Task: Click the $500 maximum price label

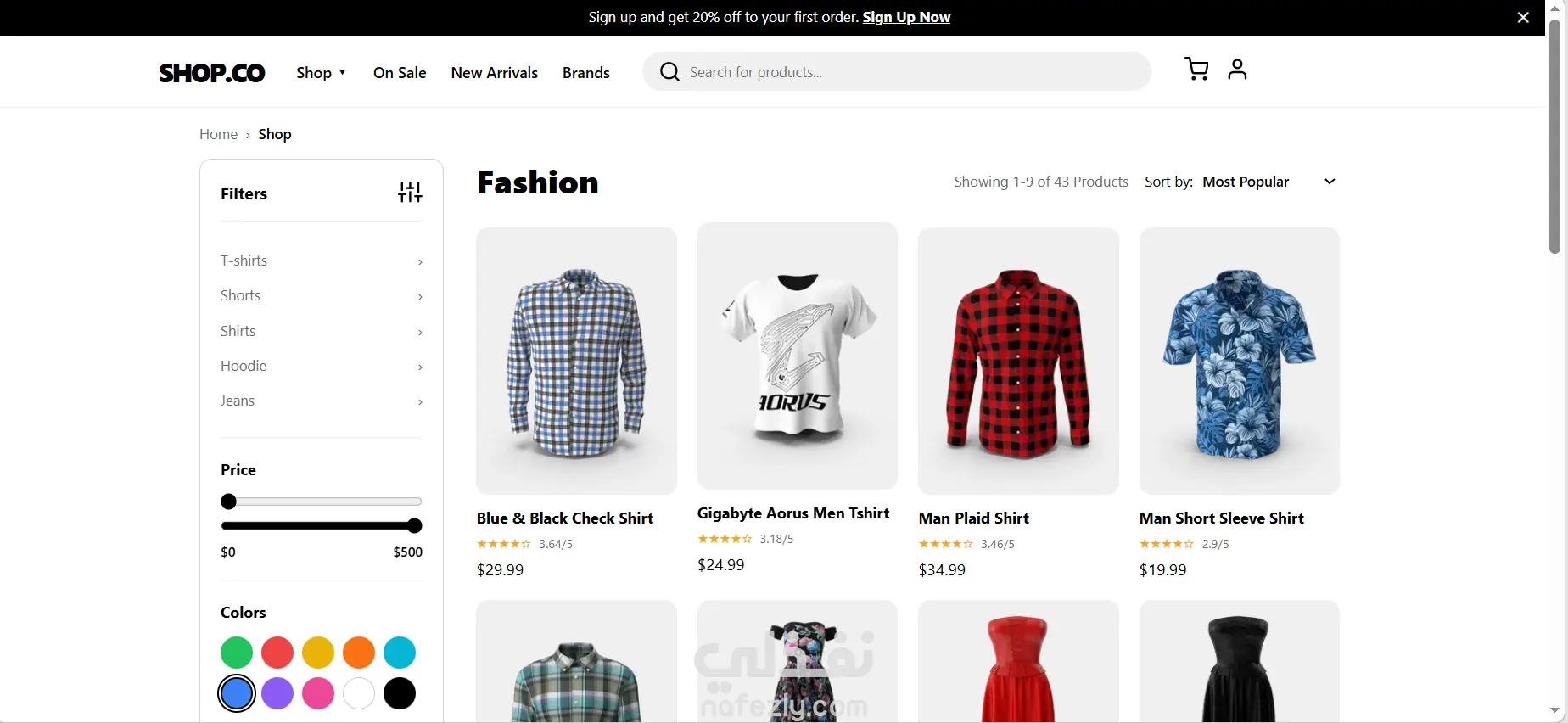Action: coord(408,552)
